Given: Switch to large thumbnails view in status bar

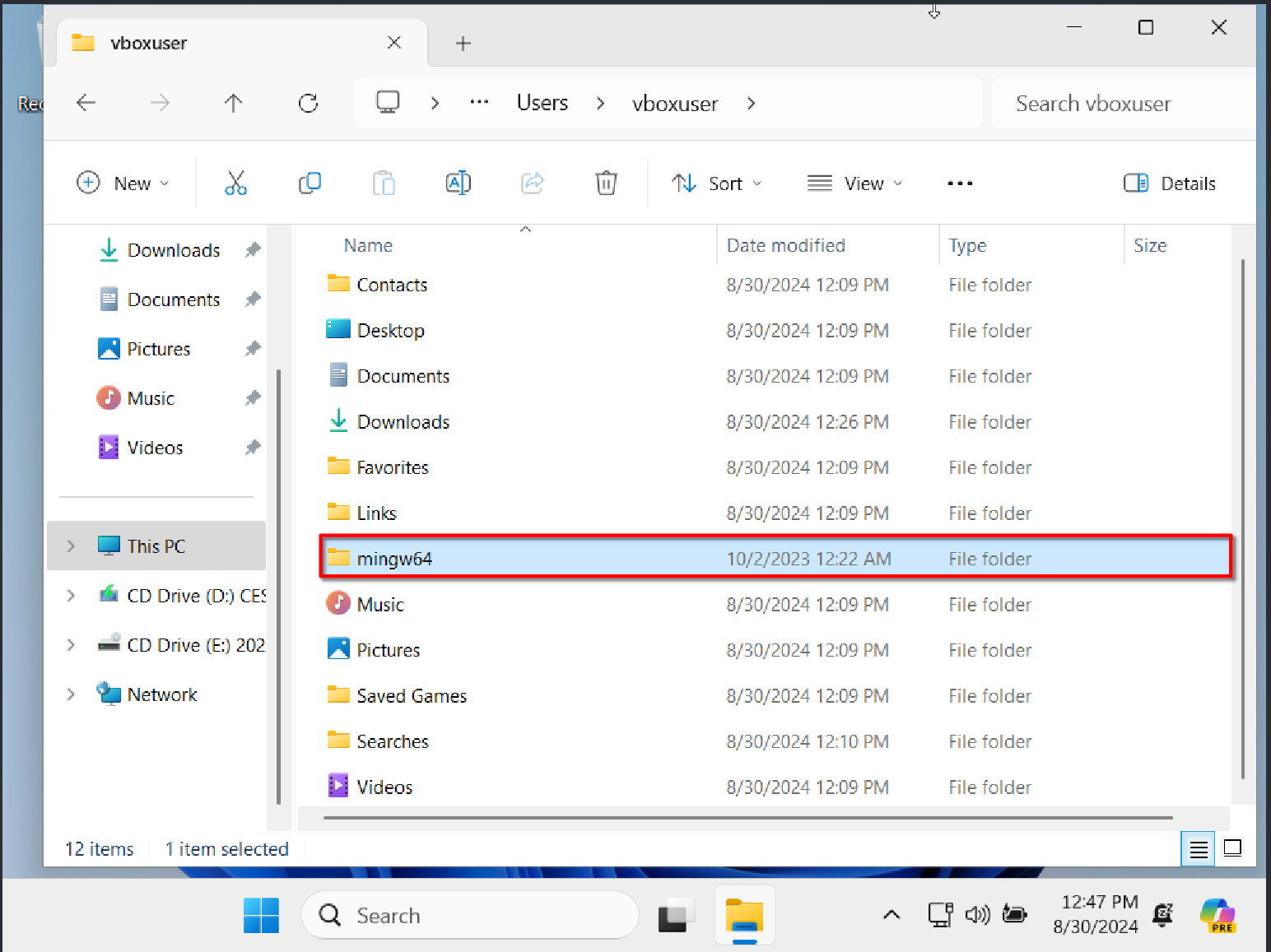Looking at the screenshot, I should click(x=1232, y=848).
